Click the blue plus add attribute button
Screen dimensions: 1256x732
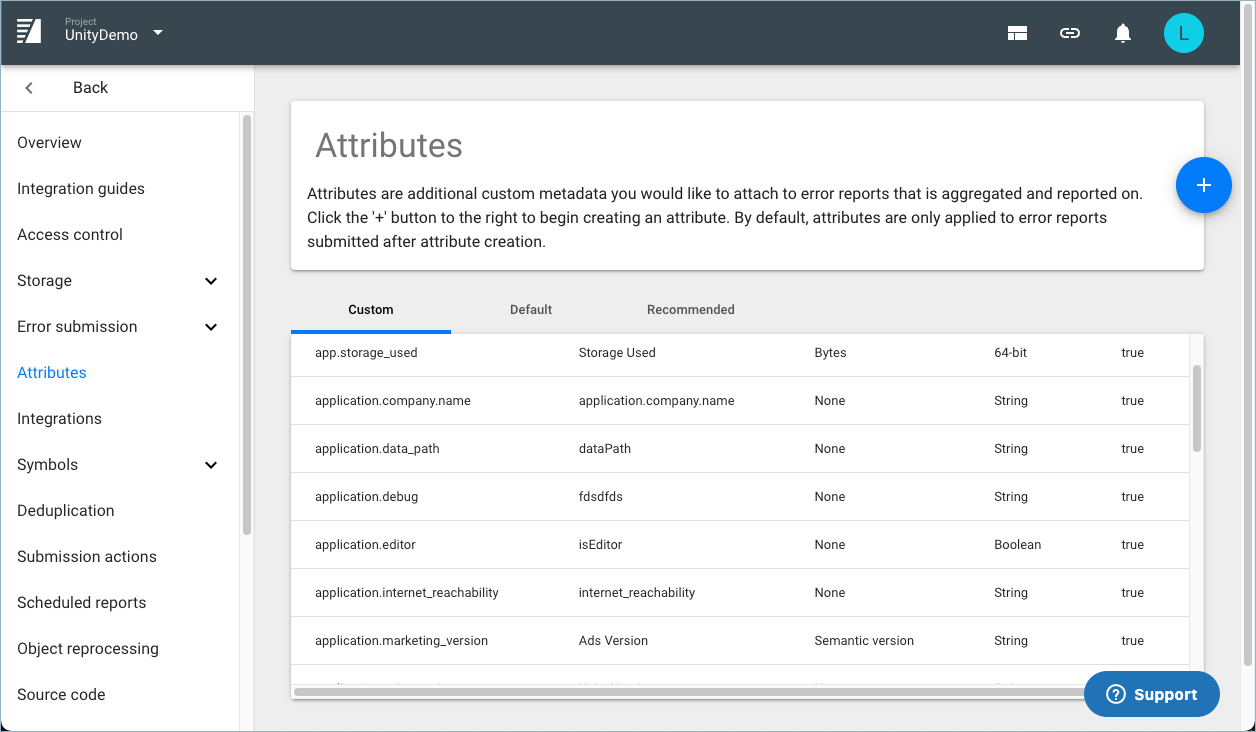(1203, 185)
